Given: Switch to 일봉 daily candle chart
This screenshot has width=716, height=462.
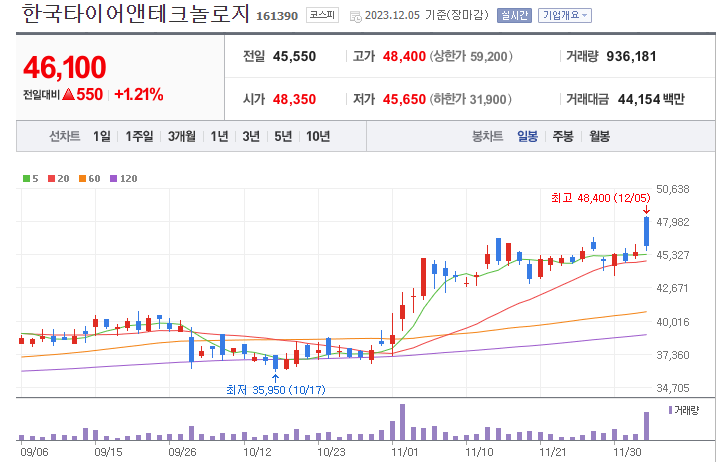Looking at the screenshot, I should point(527,136).
